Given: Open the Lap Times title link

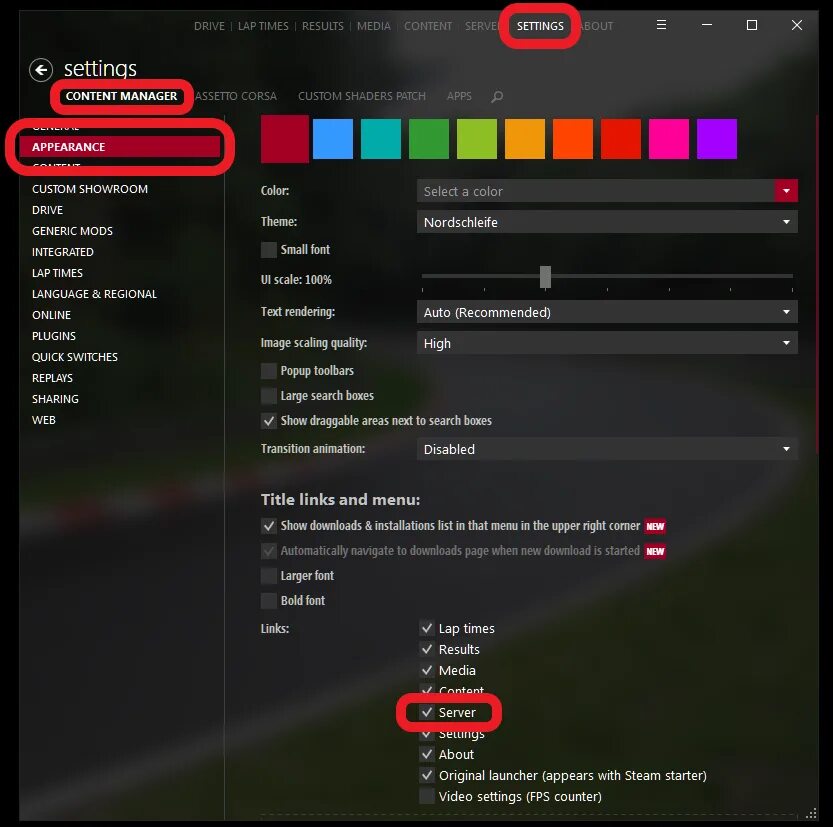Looking at the screenshot, I should [263, 26].
